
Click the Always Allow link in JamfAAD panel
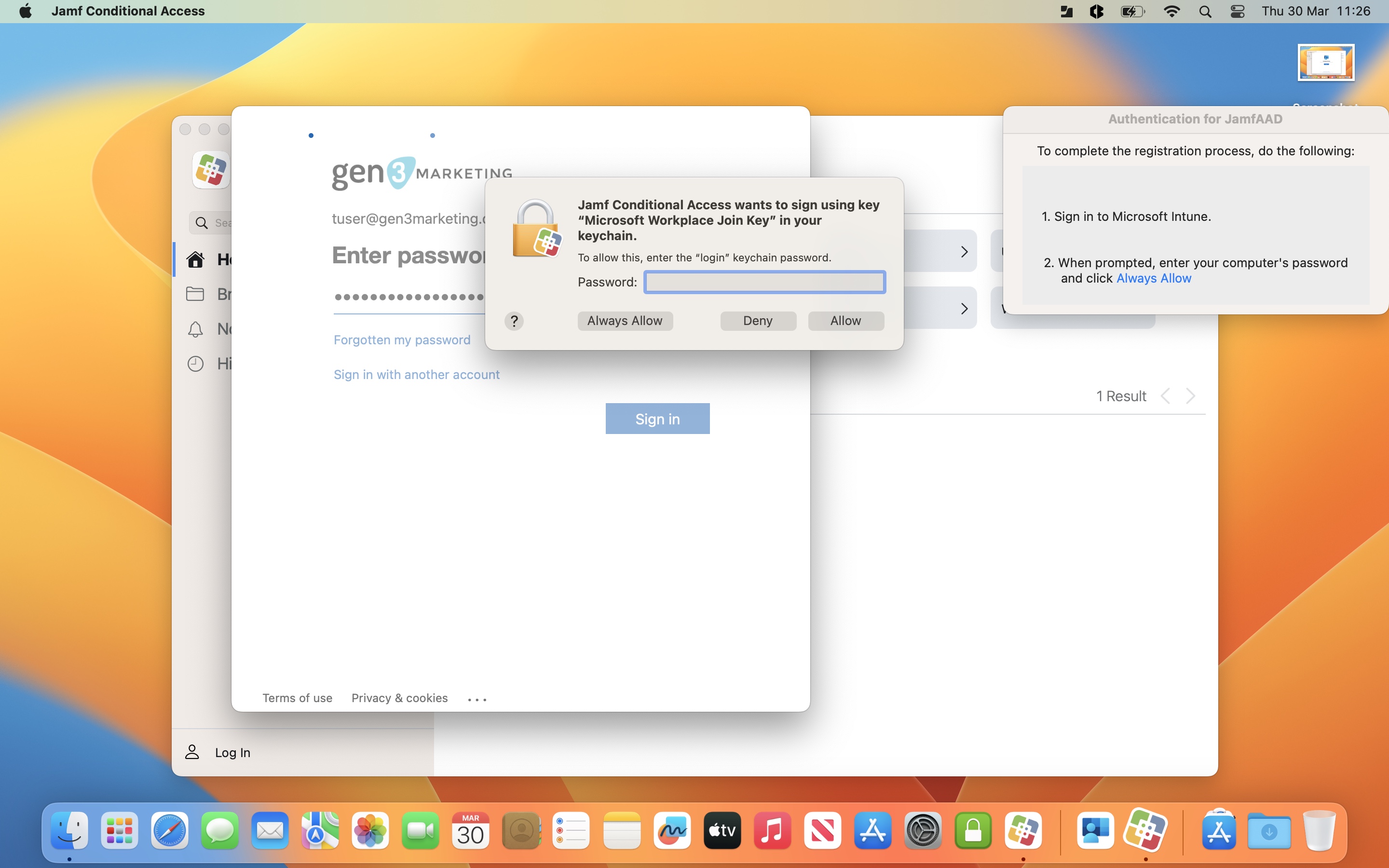pos(1154,278)
